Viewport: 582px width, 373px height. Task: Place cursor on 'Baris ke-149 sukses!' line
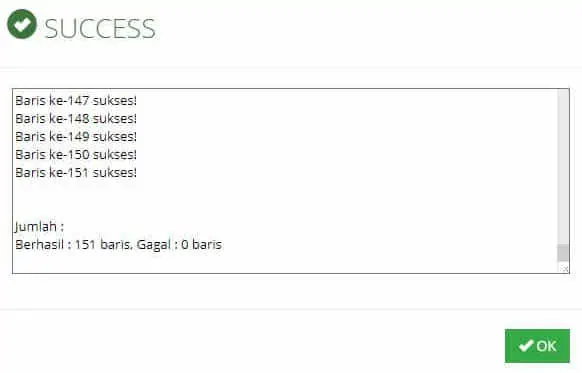[x=76, y=137]
